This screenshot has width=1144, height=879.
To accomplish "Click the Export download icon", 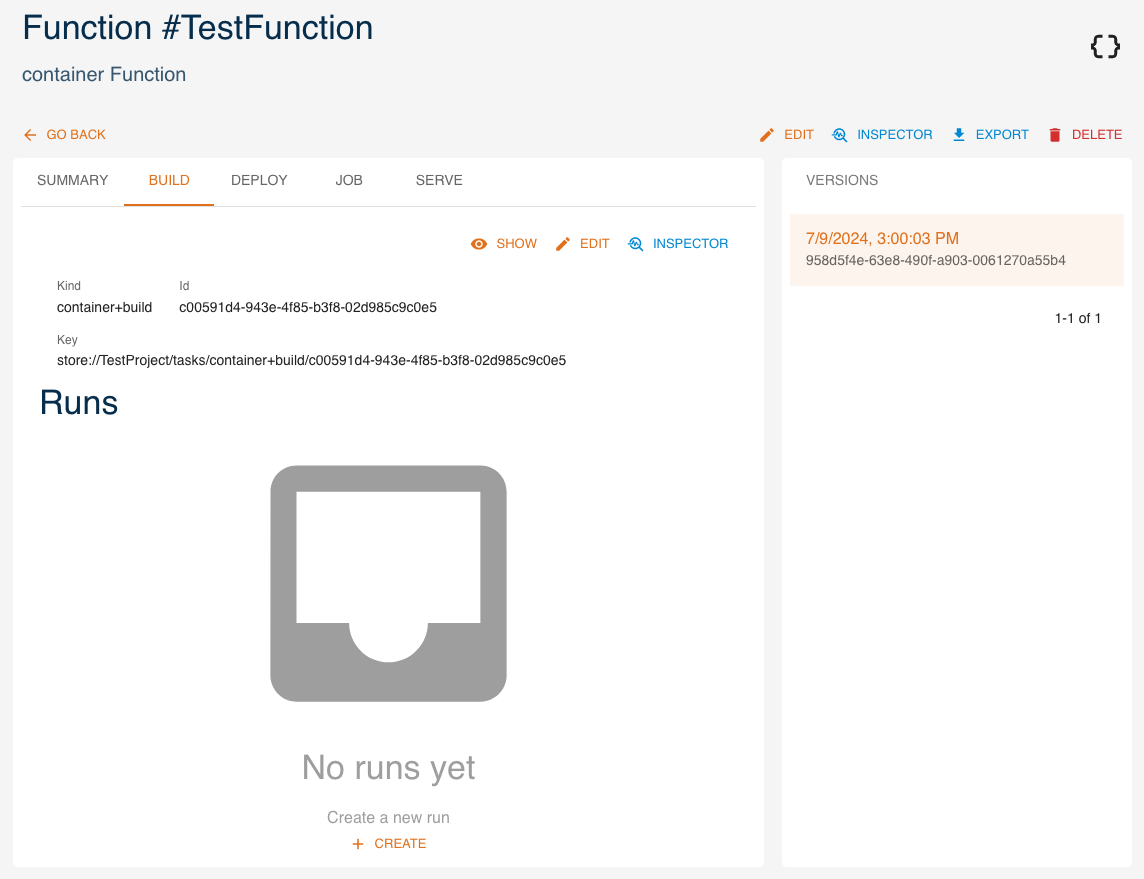I will (x=959, y=135).
